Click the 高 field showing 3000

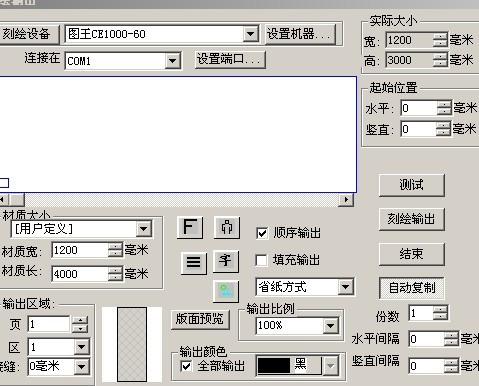pos(410,60)
